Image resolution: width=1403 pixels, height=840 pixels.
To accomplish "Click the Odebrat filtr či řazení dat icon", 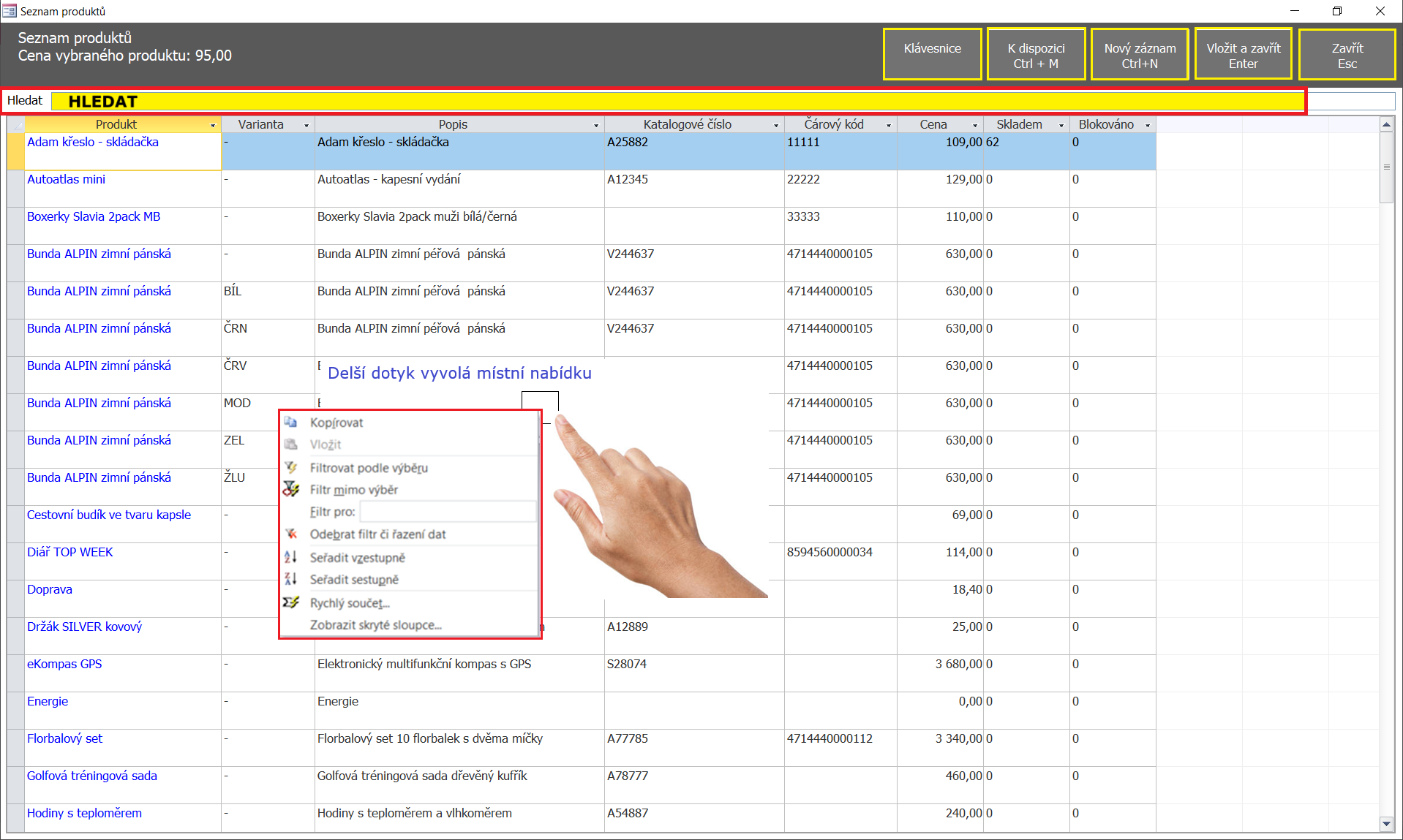I will 291,534.
